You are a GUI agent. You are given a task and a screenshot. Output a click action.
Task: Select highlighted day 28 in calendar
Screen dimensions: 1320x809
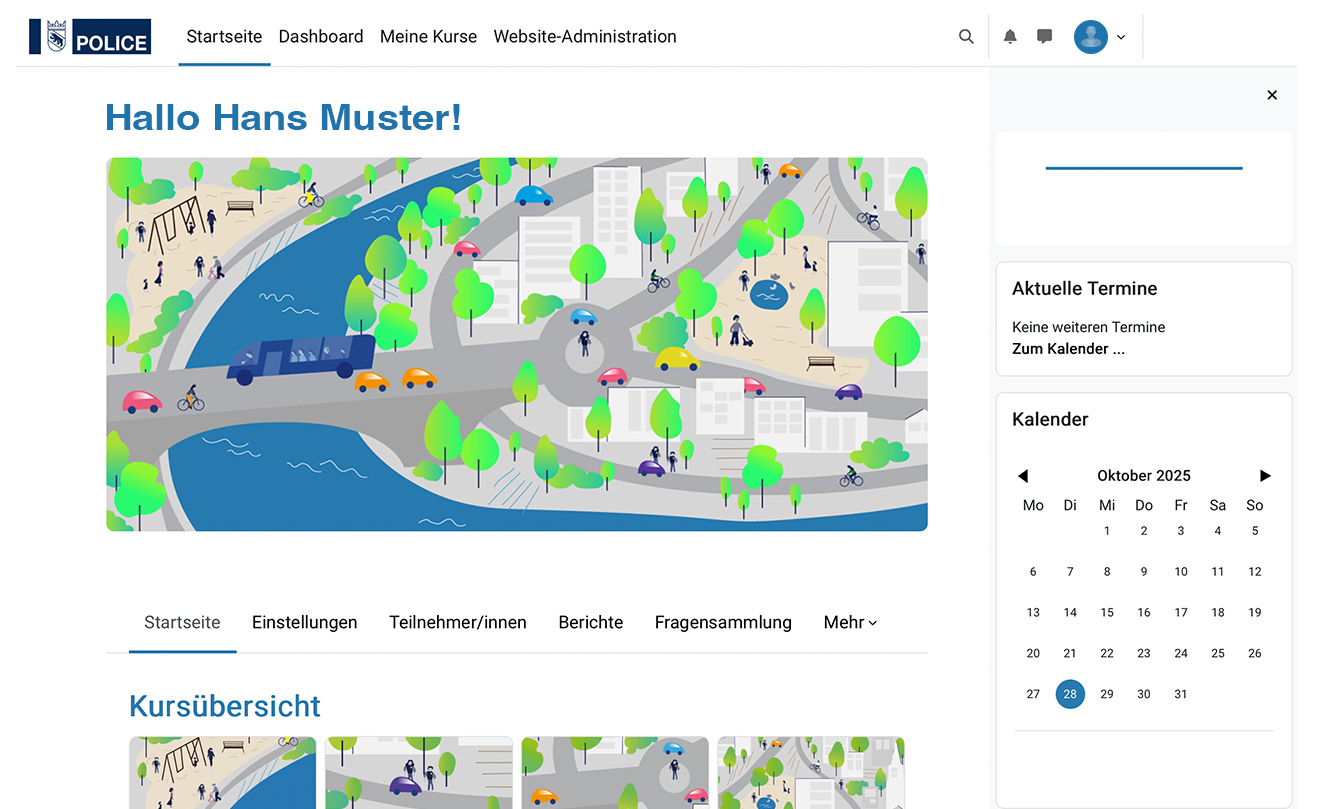[1070, 694]
